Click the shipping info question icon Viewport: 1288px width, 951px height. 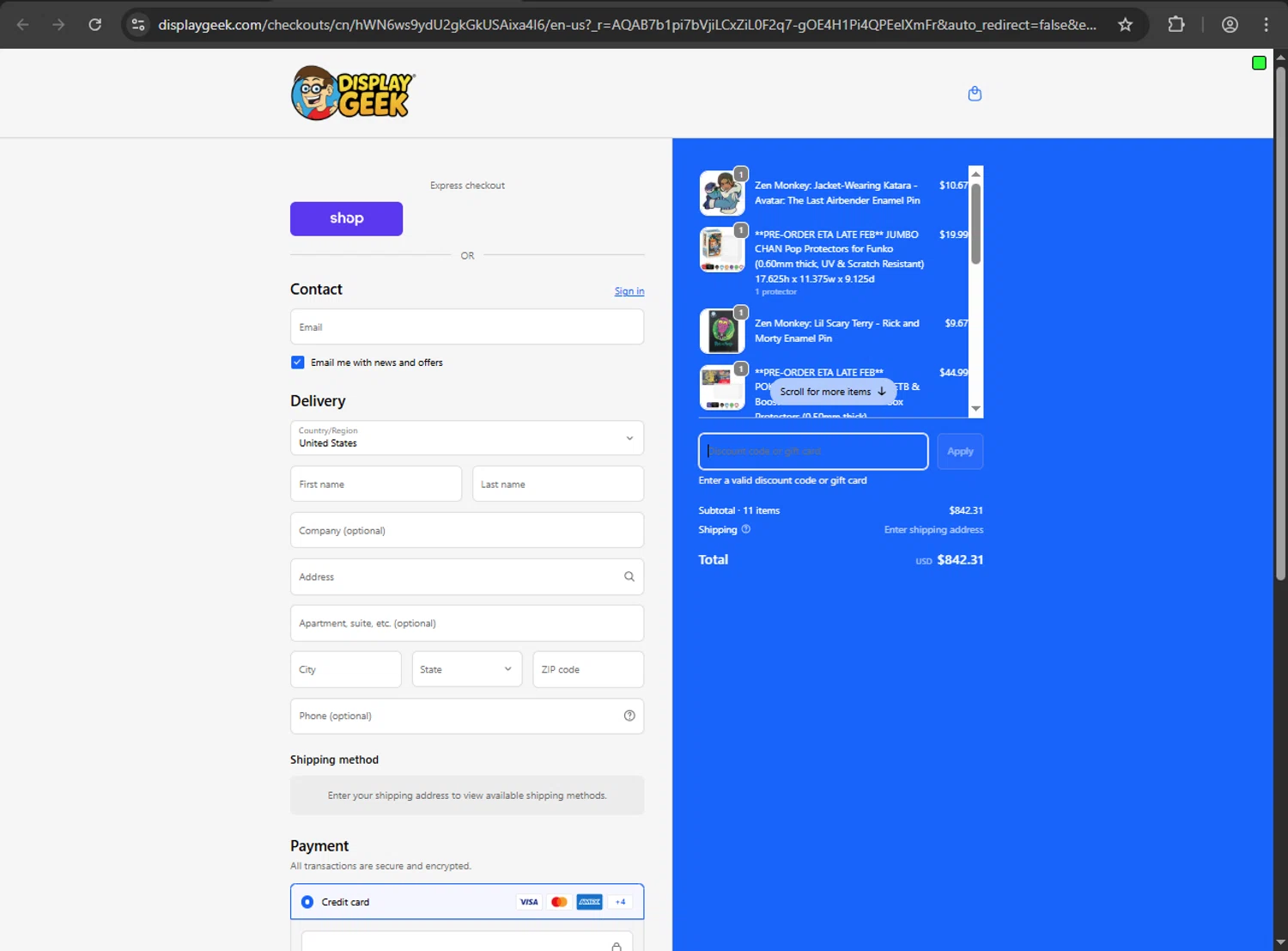click(746, 529)
